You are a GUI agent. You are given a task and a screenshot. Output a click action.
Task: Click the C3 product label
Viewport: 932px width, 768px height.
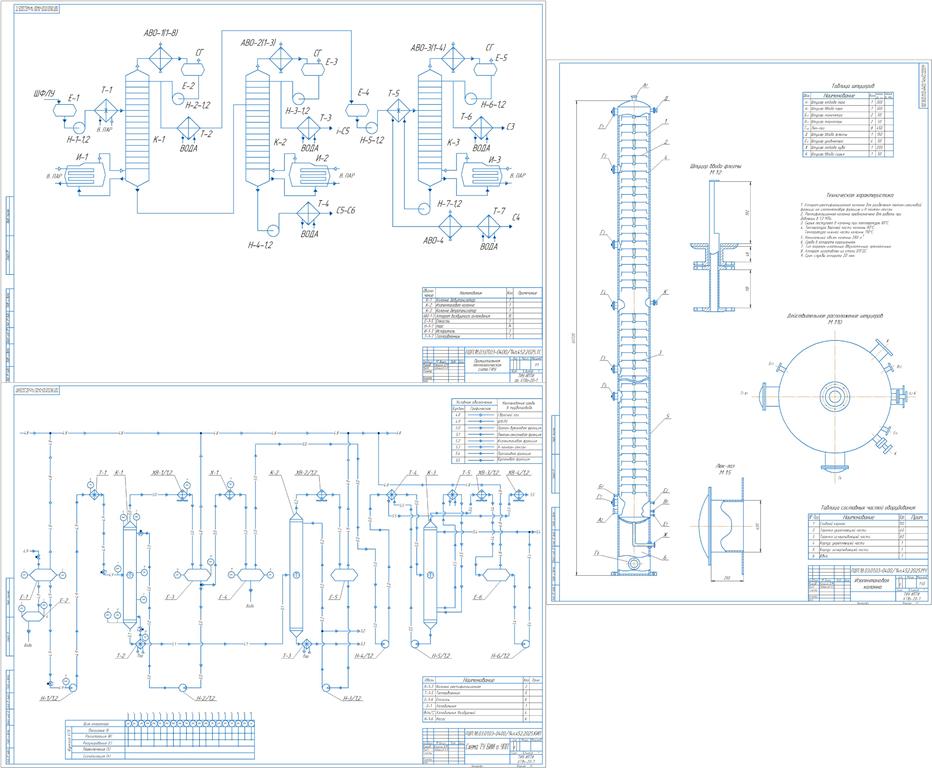tap(511, 127)
